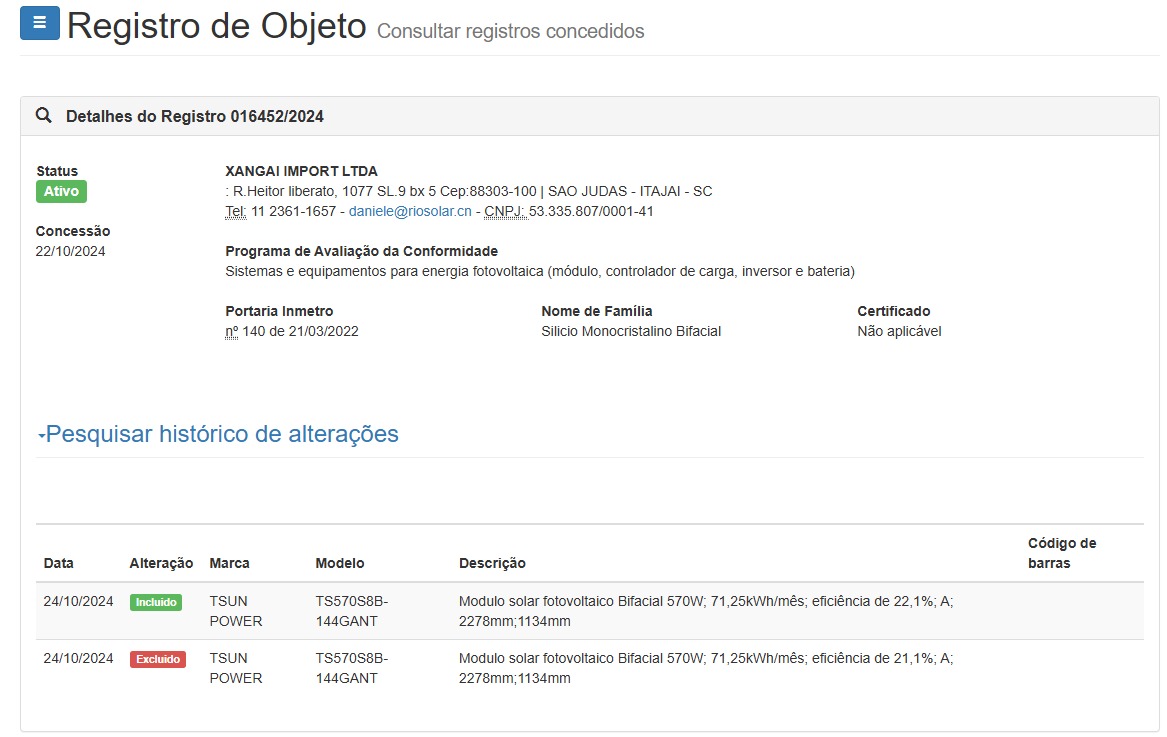Select TSUN POWER in the Incluído row
Image resolution: width=1167 pixels, height=737 pixels.
236,611
